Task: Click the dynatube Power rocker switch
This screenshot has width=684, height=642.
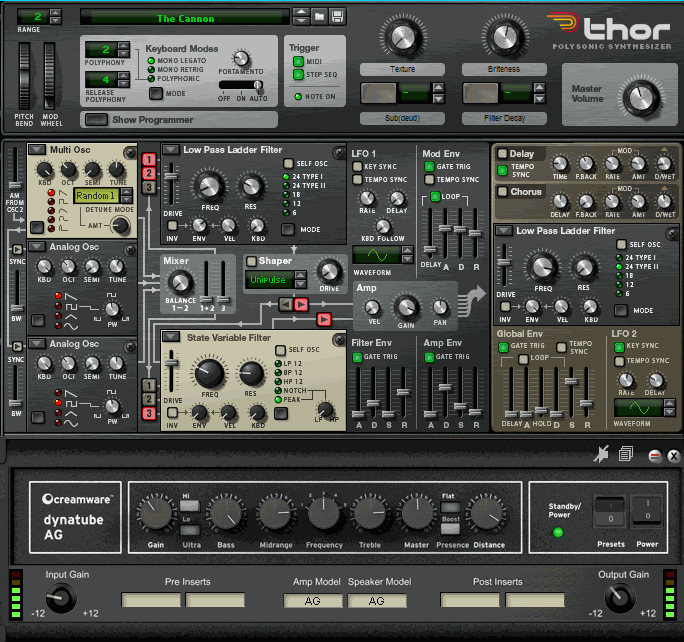Action: [647, 510]
